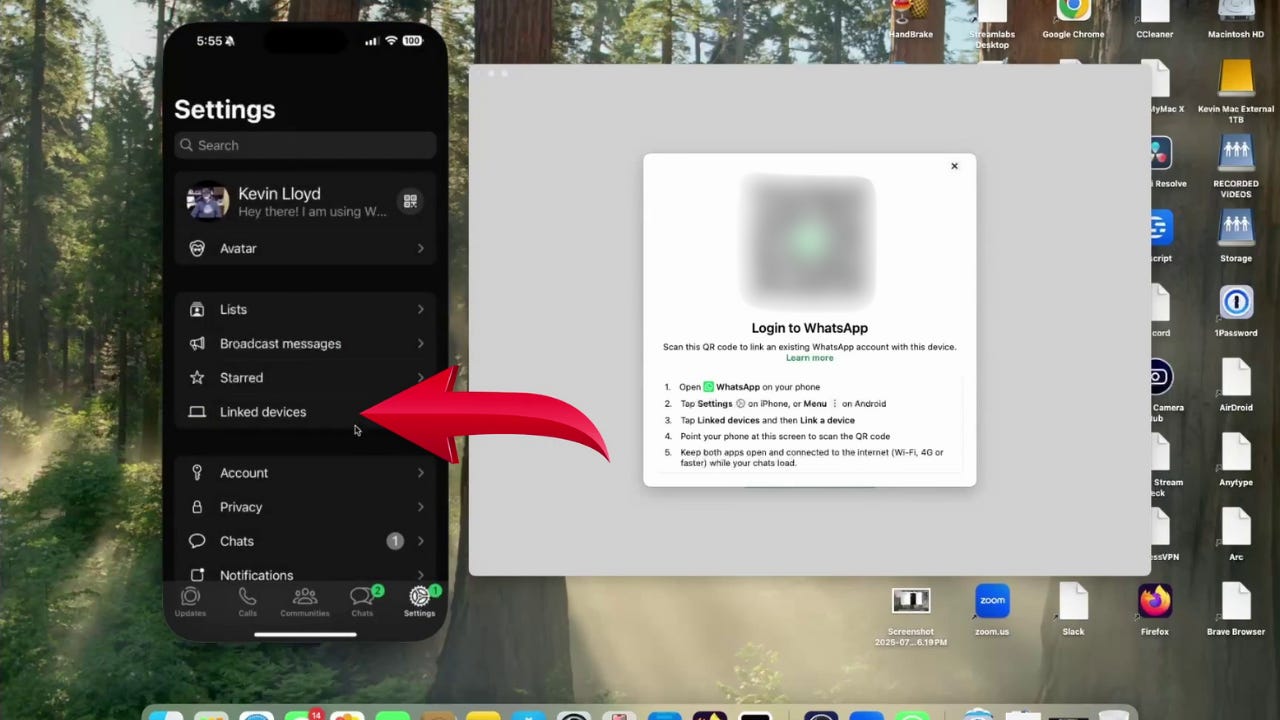The height and width of the screenshot is (720, 1280).
Task: Launch zoom.us from the desktop
Action: (992, 601)
